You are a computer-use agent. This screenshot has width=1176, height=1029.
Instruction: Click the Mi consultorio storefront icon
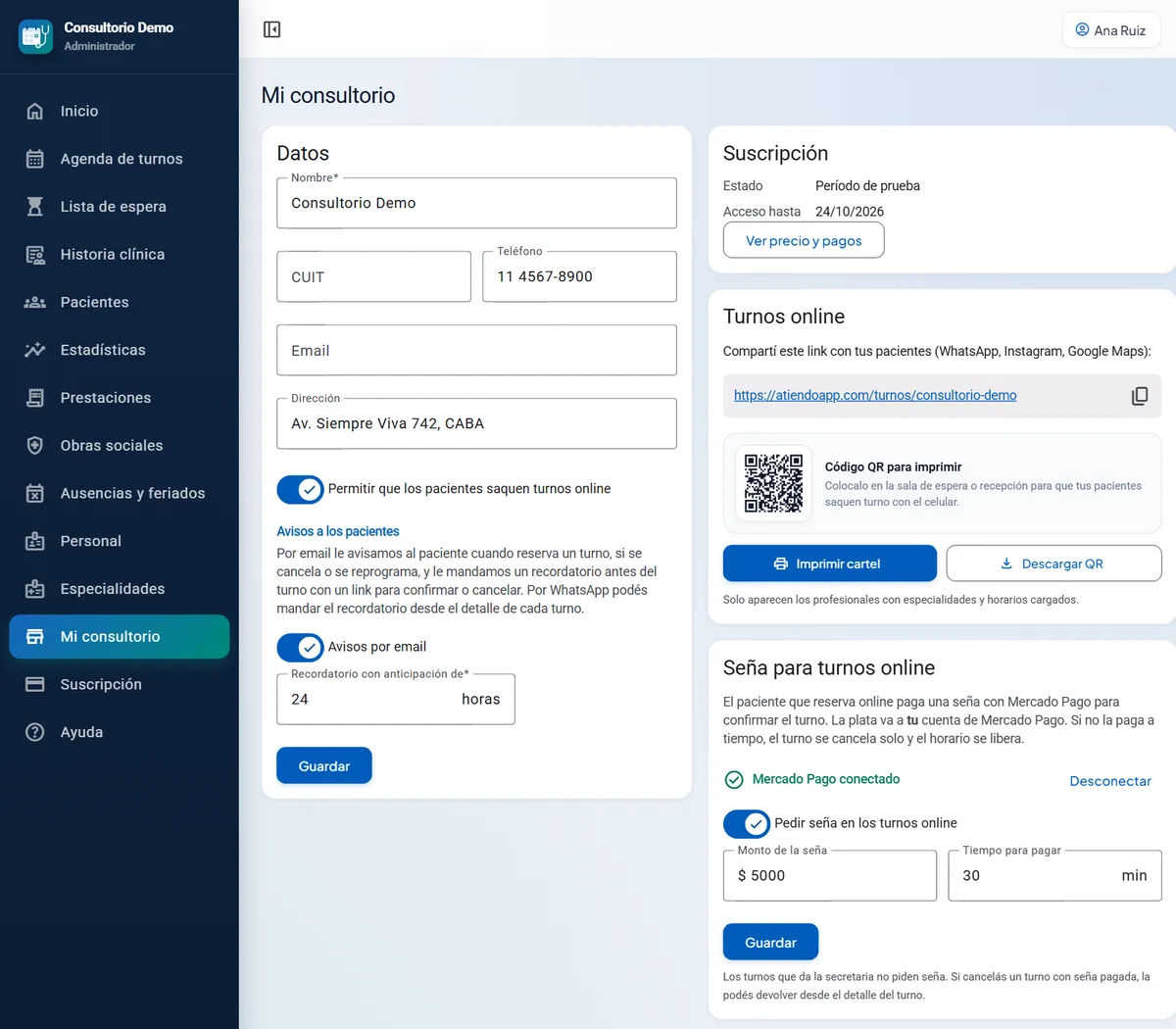(x=35, y=637)
